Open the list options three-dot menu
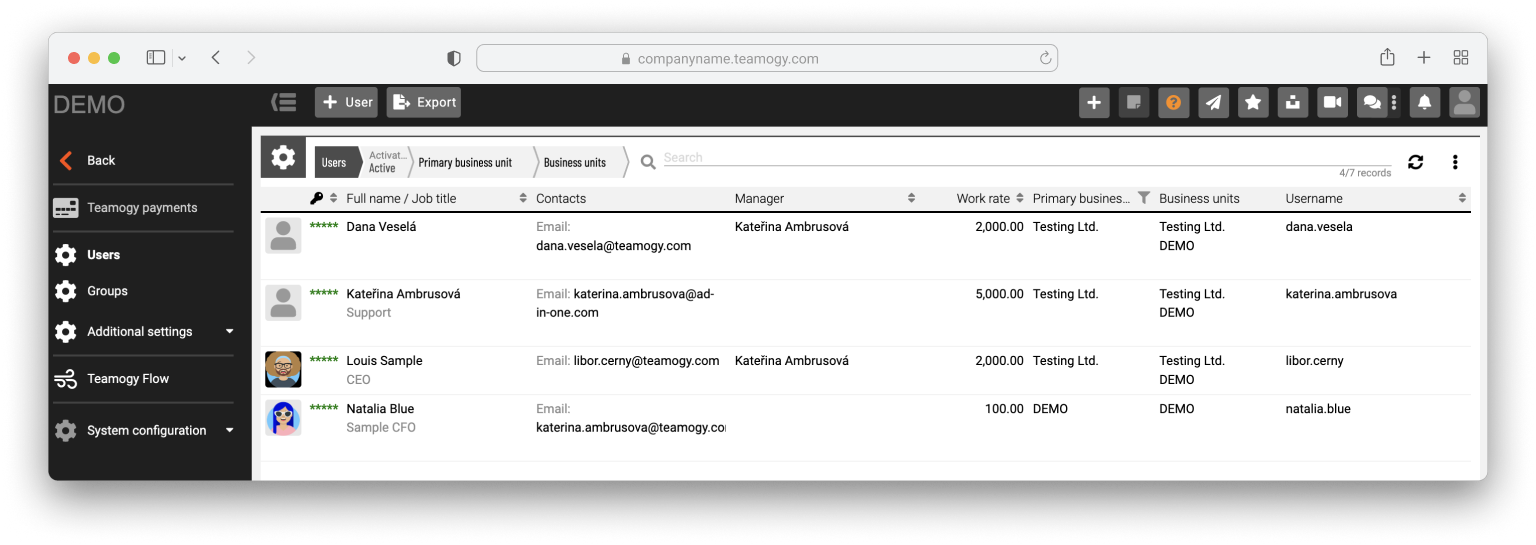The height and width of the screenshot is (545, 1536). click(x=1455, y=162)
